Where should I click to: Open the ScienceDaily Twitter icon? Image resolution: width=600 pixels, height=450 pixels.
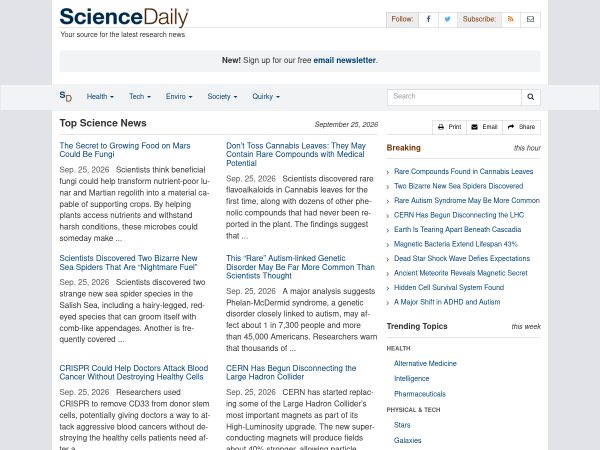447,19
